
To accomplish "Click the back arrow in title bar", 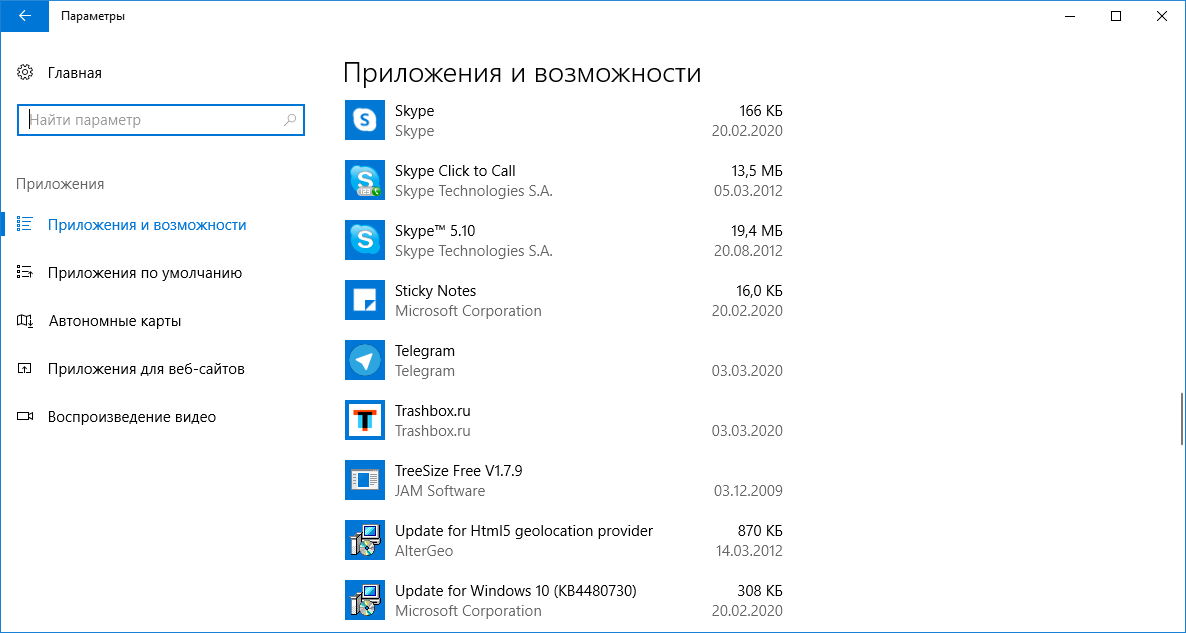I will point(24,16).
